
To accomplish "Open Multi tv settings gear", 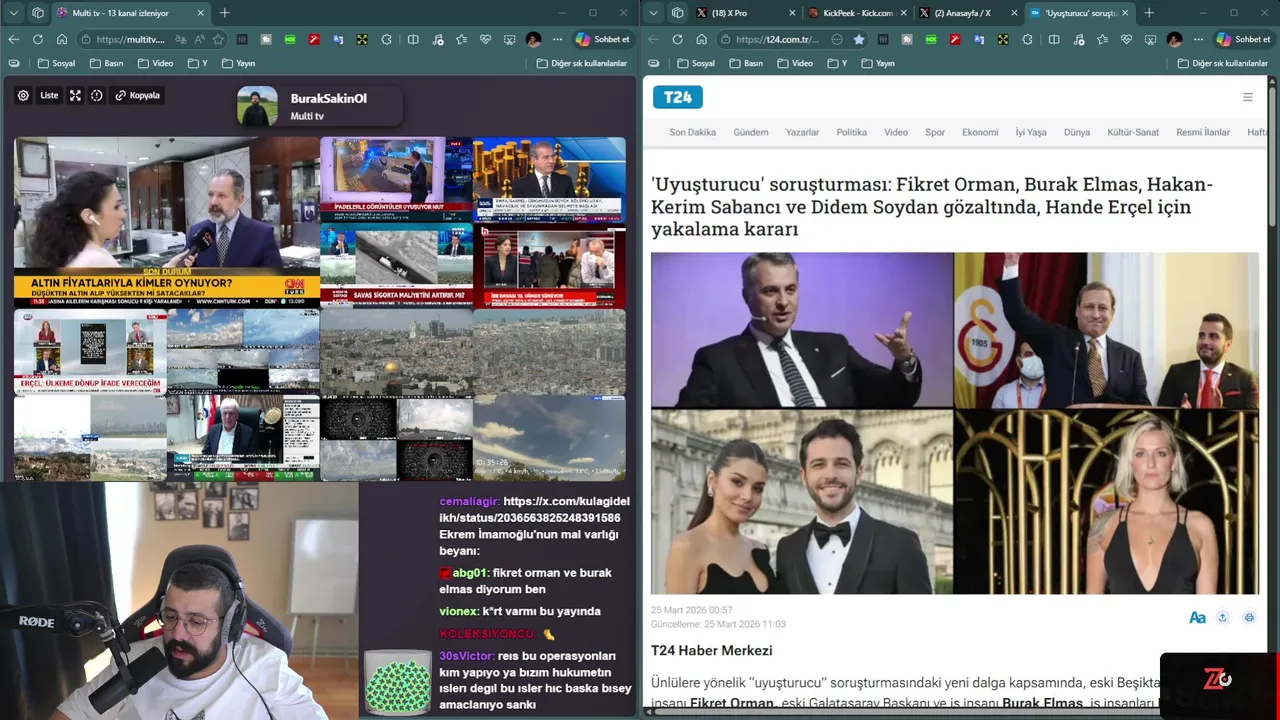I will 23,96.
